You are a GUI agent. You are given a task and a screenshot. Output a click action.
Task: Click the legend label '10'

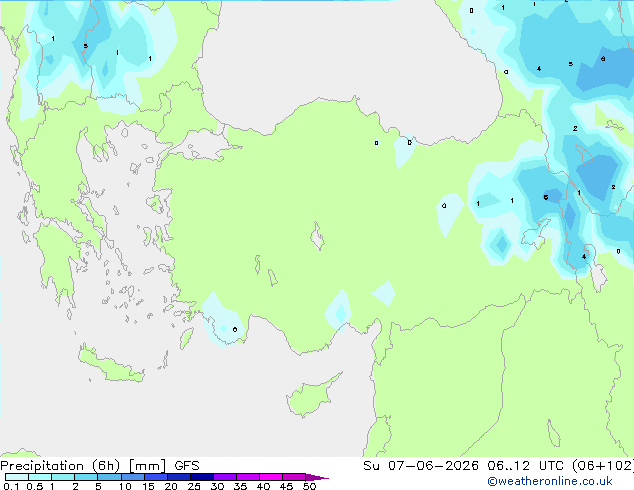125,486
